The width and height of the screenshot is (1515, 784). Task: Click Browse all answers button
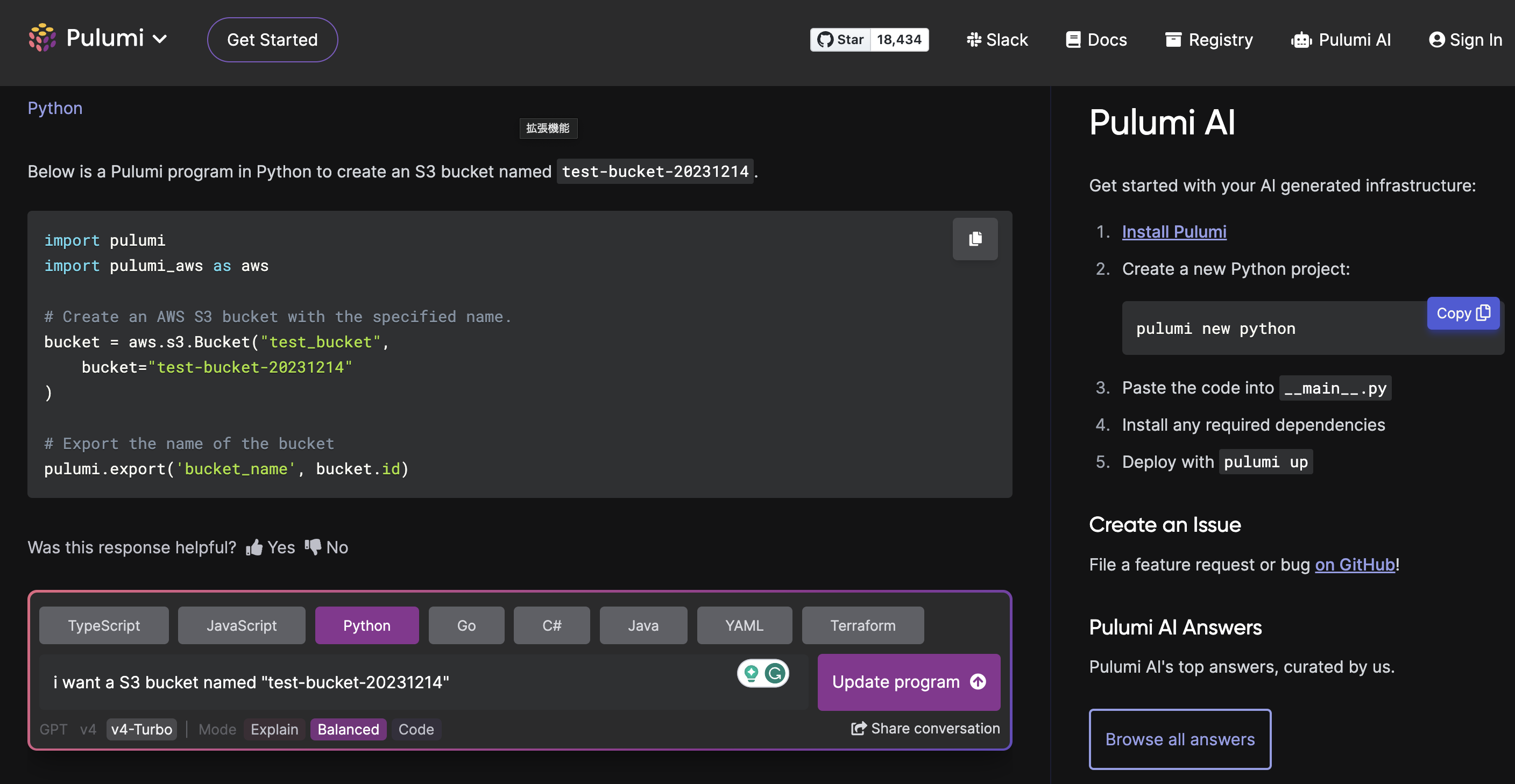click(x=1180, y=739)
